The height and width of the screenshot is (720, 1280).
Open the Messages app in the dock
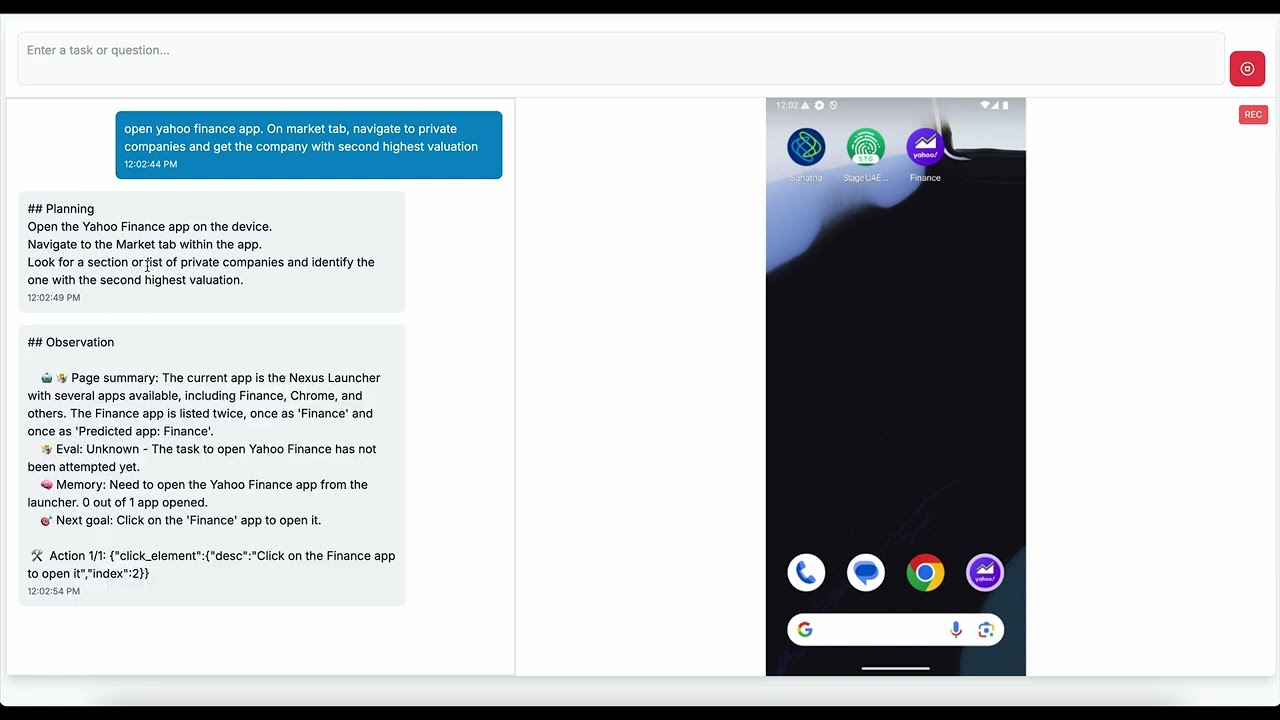(x=865, y=573)
